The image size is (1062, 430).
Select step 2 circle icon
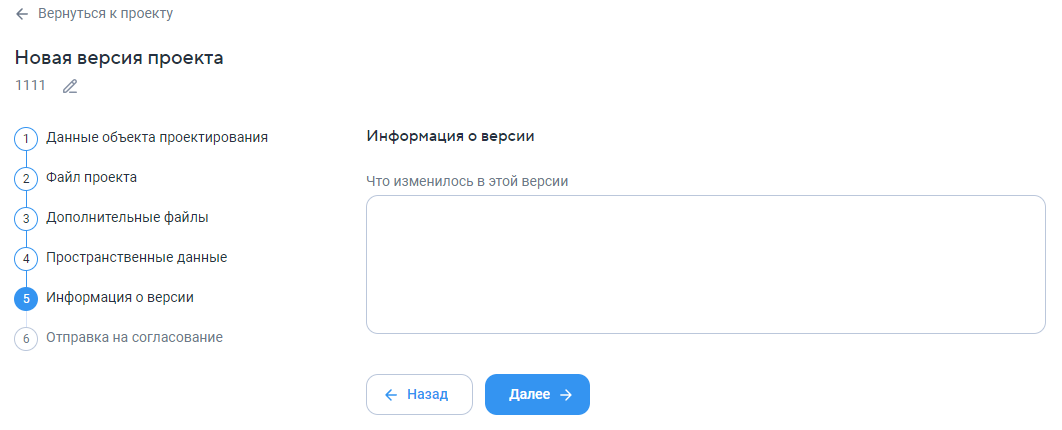[26, 179]
